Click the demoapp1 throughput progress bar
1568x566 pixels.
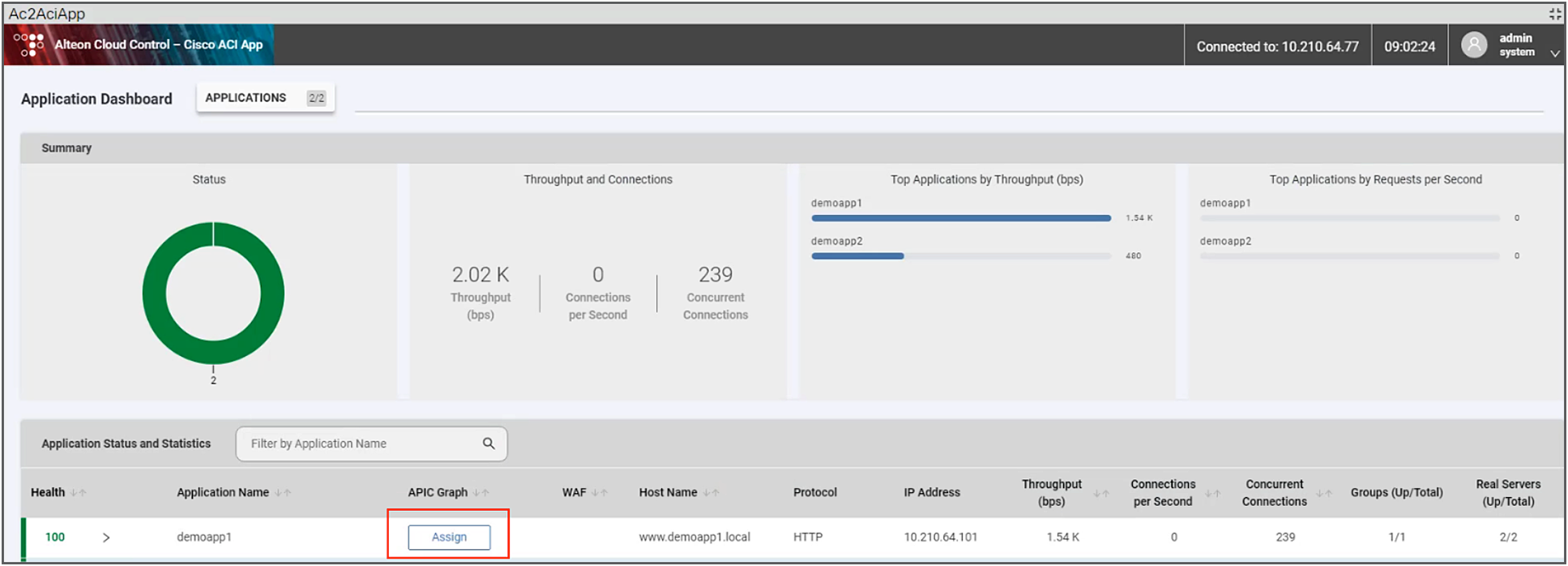click(x=961, y=218)
